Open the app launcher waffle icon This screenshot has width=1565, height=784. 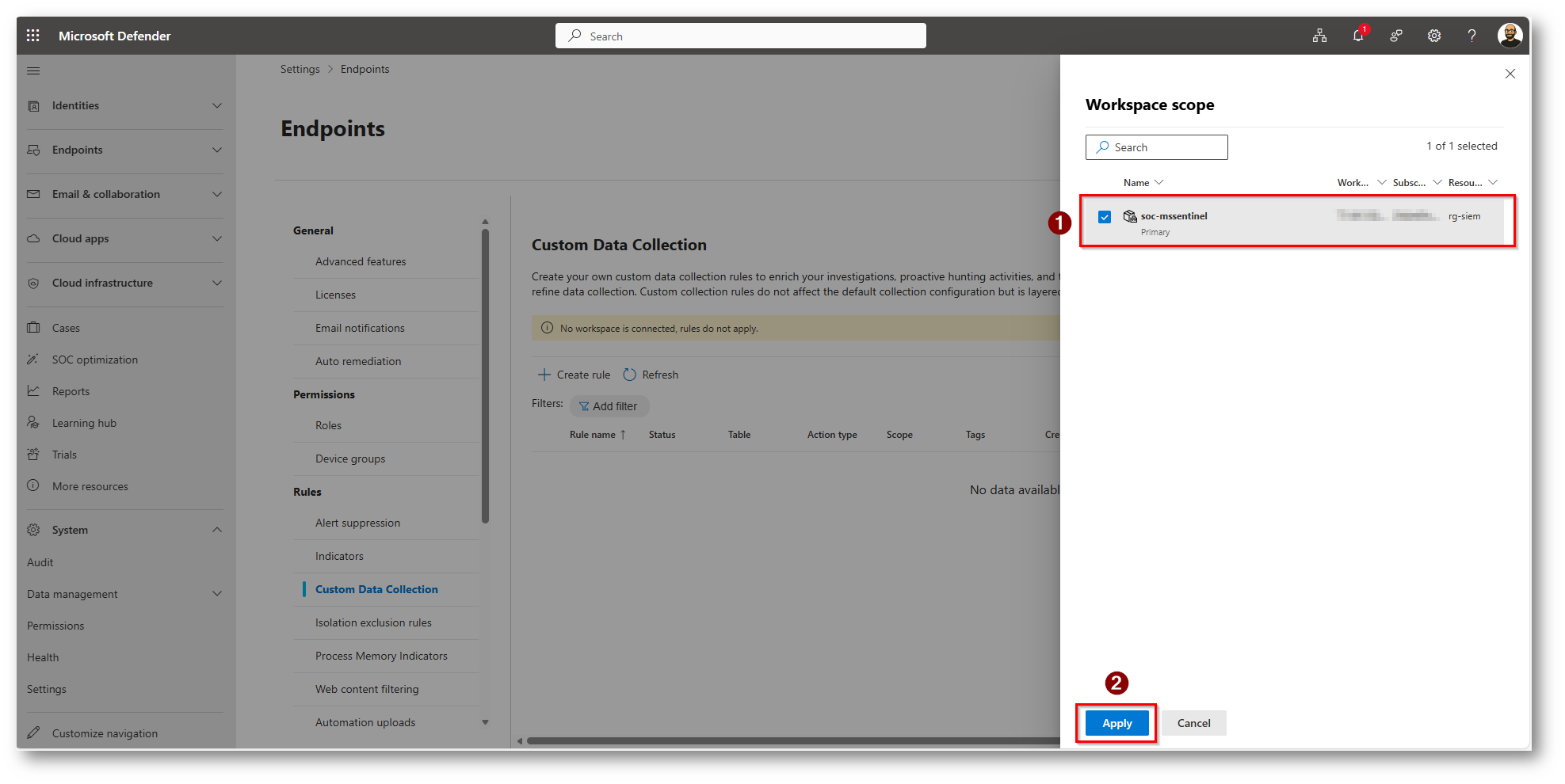[32, 36]
